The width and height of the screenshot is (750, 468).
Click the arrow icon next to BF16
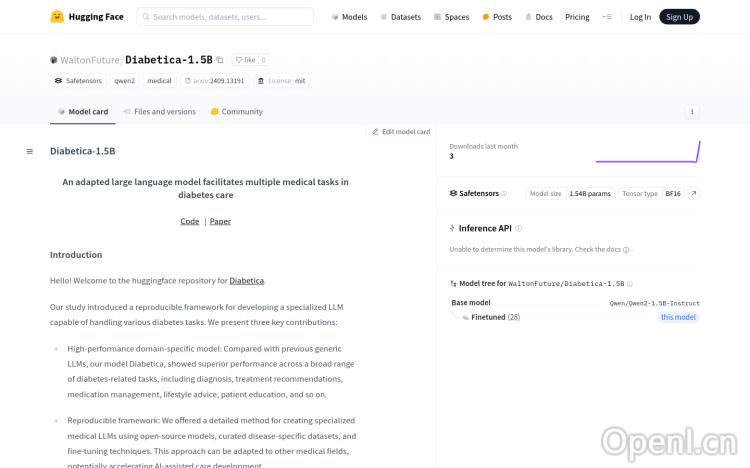pyautogui.click(x=693, y=193)
